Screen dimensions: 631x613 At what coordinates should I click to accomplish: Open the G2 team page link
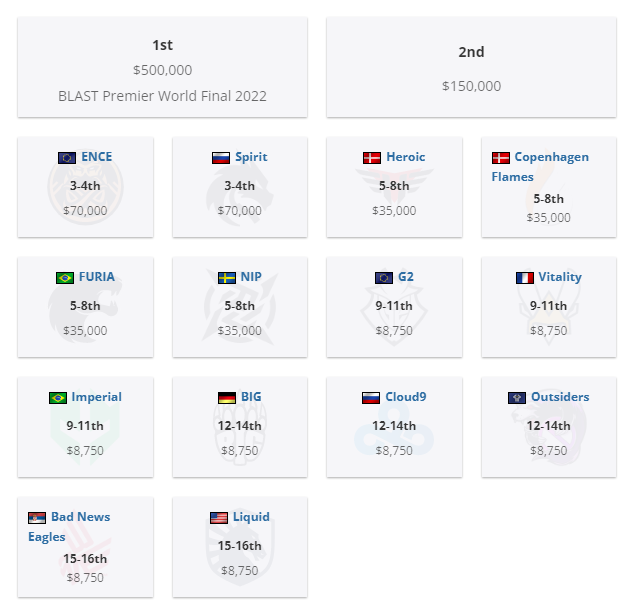point(406,277)
